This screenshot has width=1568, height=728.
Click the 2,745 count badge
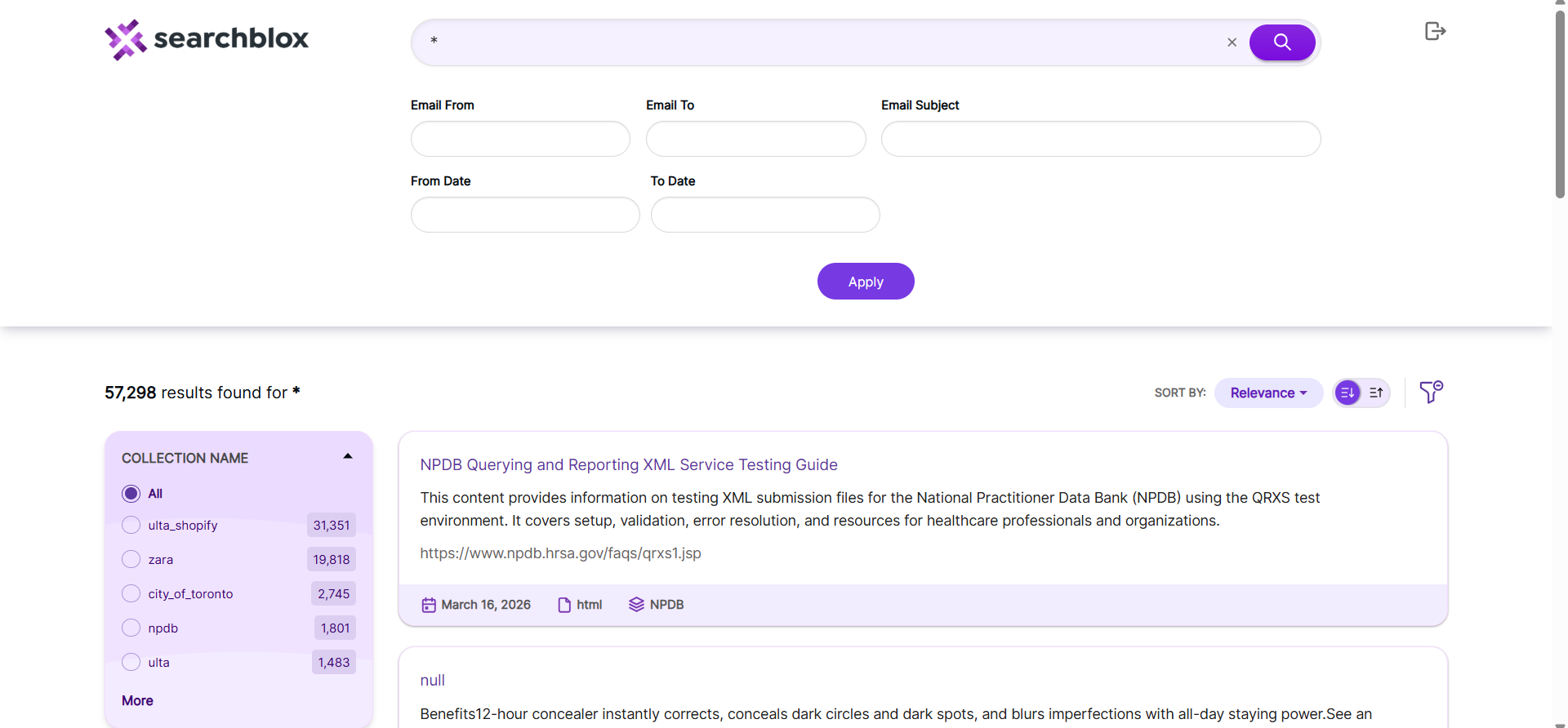333,593
